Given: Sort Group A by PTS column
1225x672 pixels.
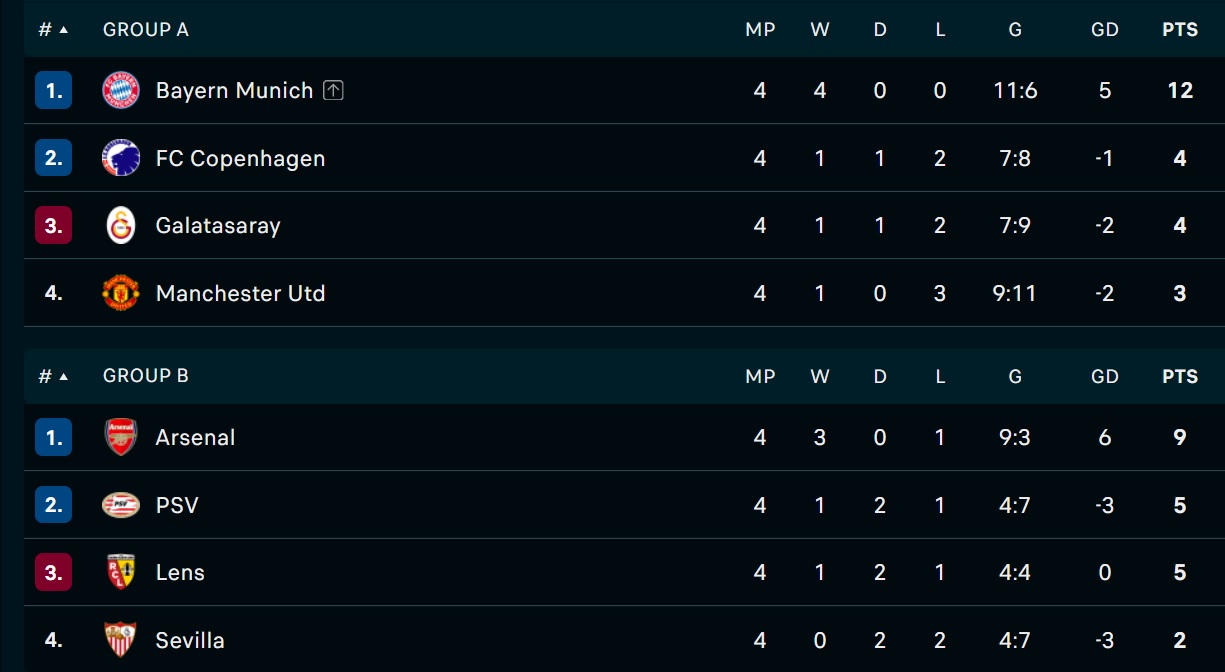Looking at the screenshot, I should [1180, 30].
